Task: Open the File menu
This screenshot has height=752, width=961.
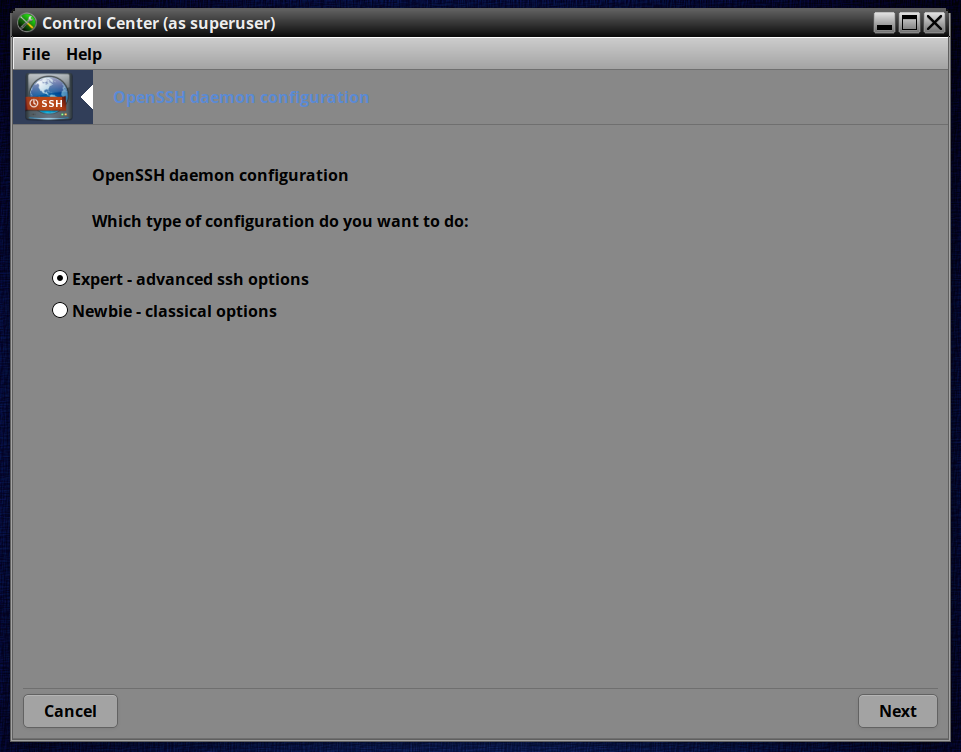Action: [36, 54]
